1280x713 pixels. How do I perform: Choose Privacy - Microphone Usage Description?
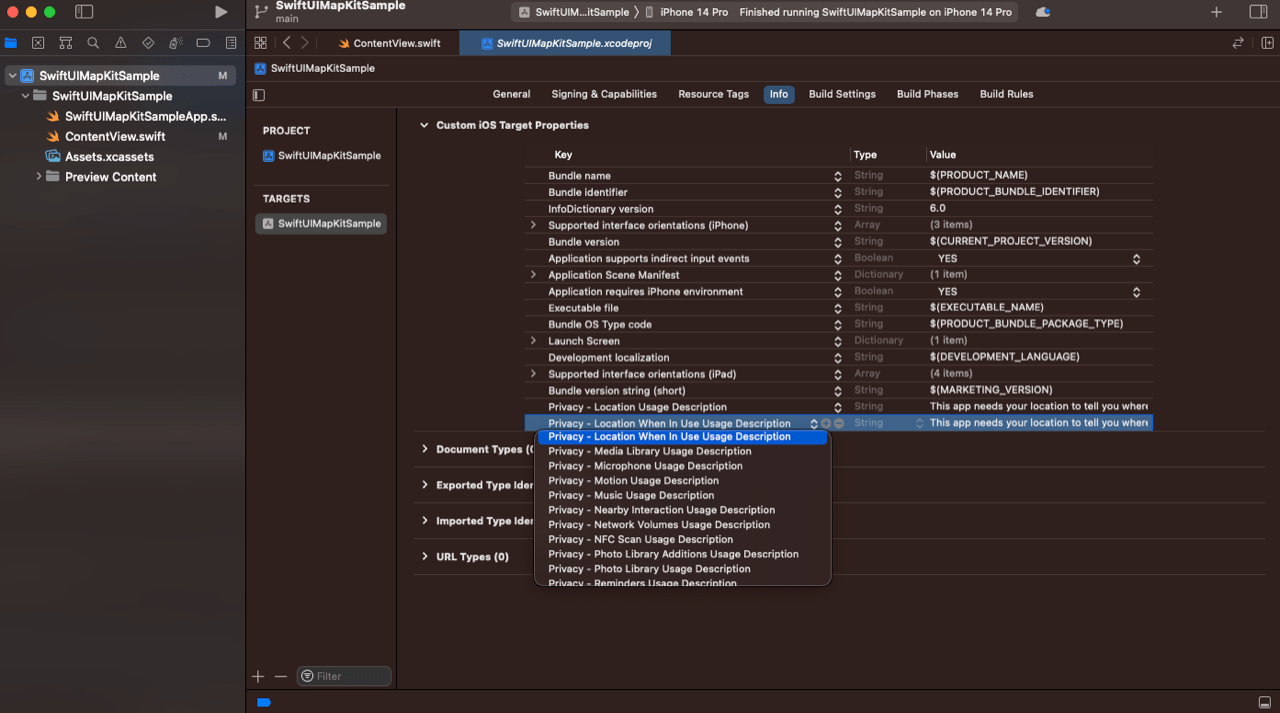[x=645, y=466]
